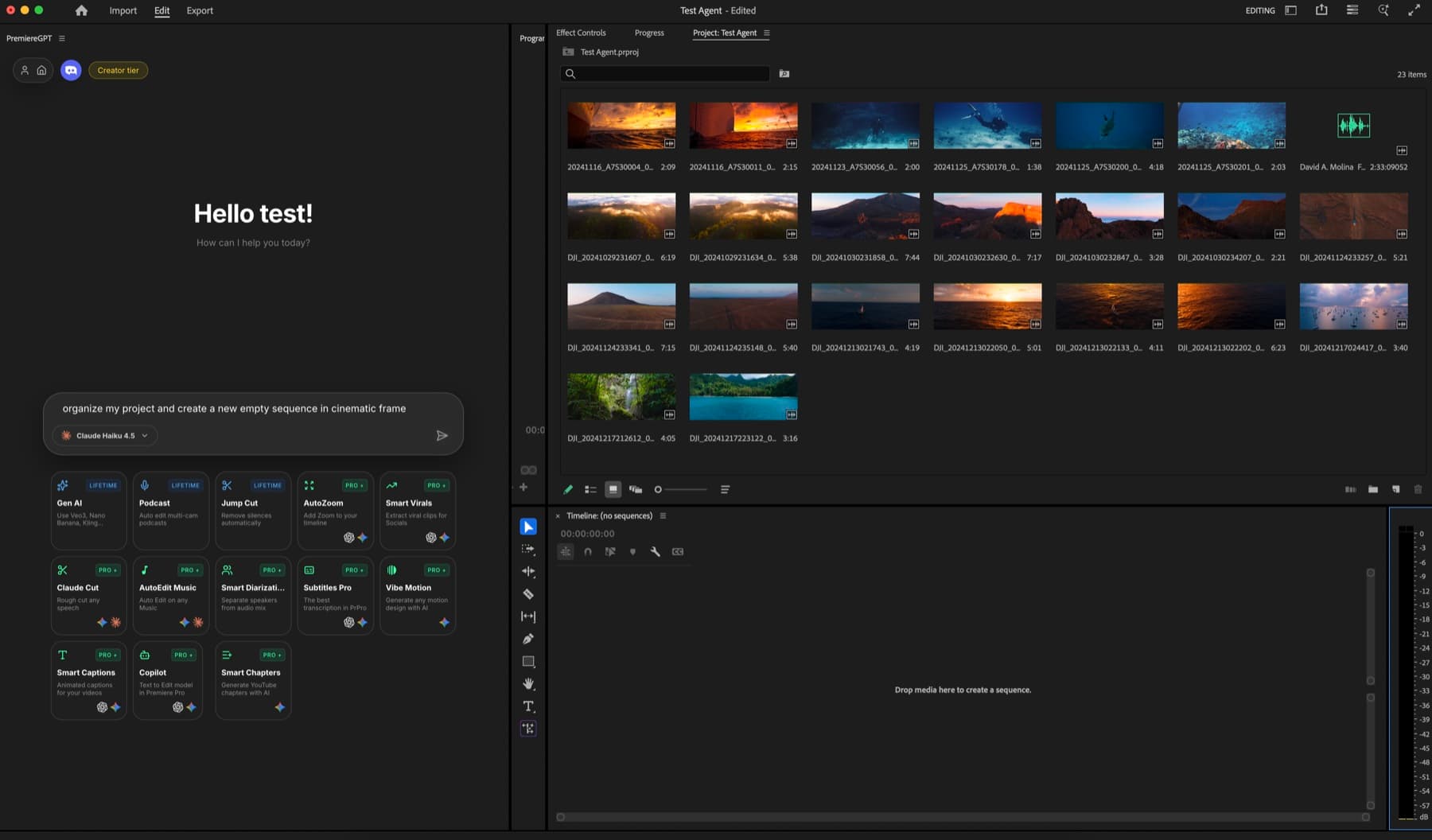Click the Creator tier badge
The image size is (1432, 840).
[x=118, y=70]
